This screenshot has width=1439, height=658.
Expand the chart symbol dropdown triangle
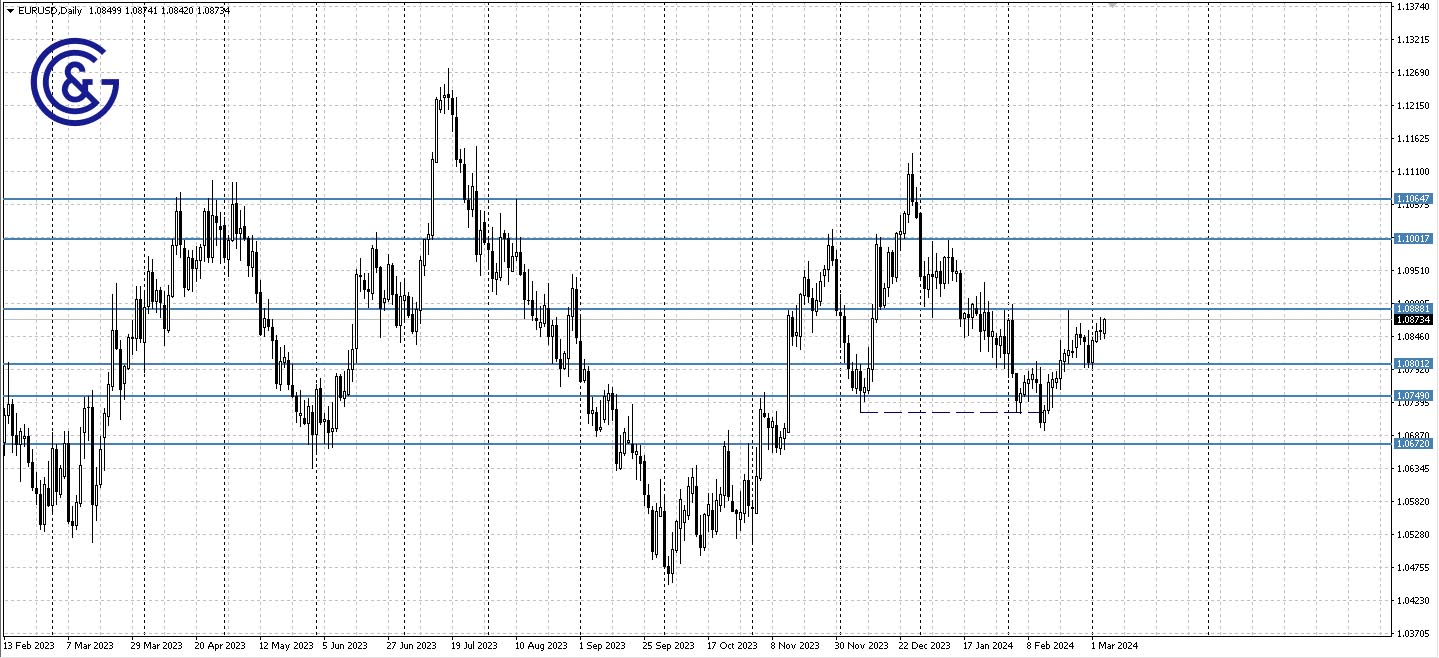tap(8, 10)
